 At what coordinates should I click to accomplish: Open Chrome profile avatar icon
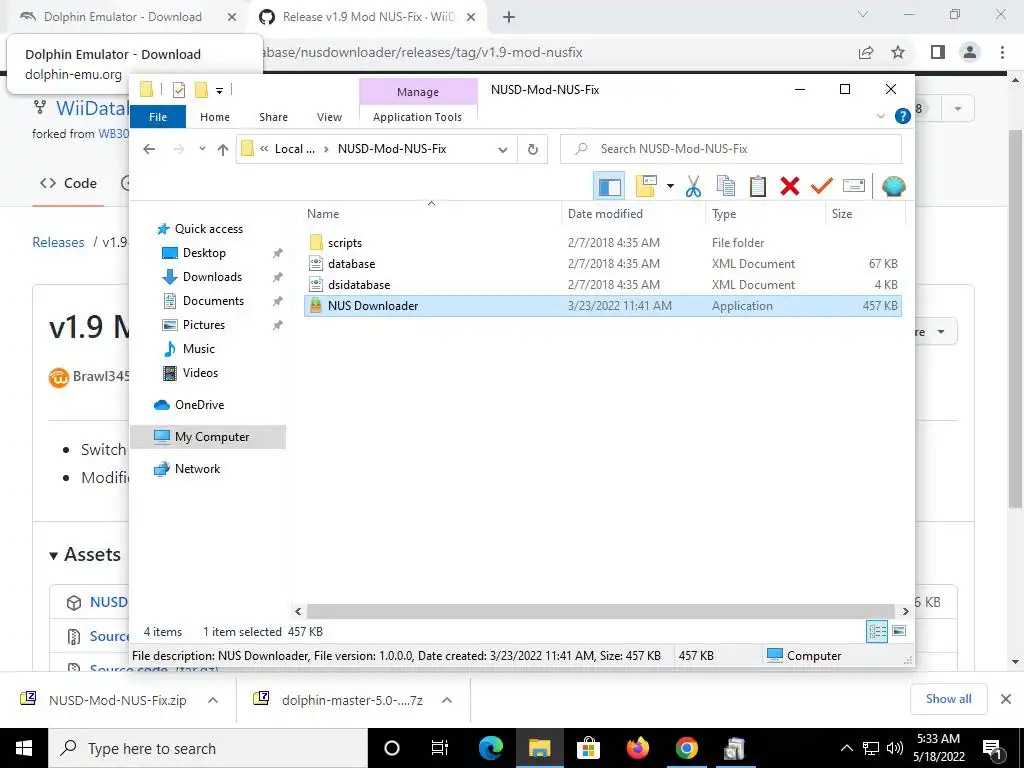tap(970, 52)
